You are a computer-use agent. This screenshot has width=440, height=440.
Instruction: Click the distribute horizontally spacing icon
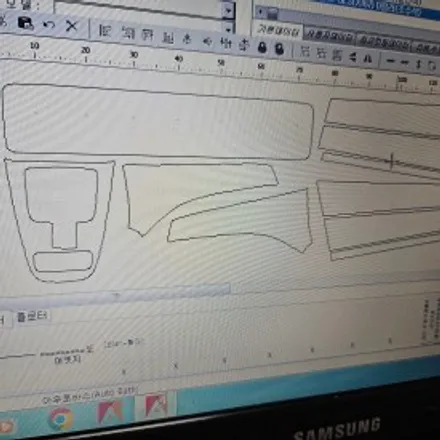226,43
